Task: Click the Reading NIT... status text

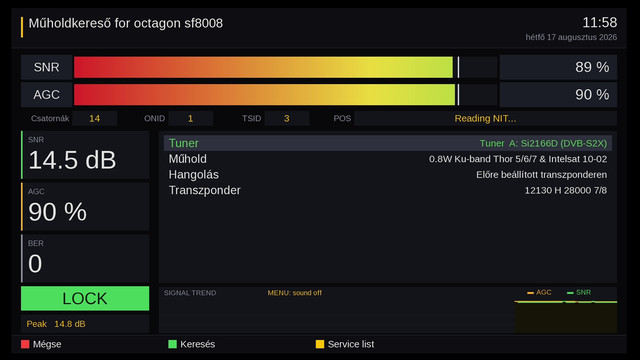Action: (x=485, y=118)
